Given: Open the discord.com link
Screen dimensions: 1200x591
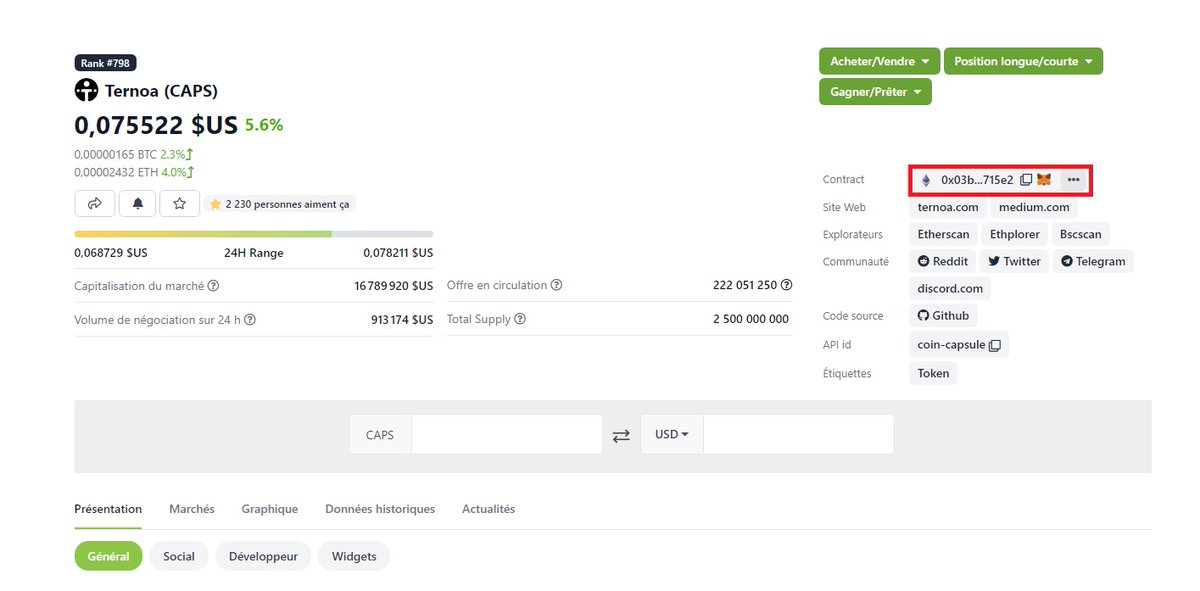Looking at the screenshot, I should (x=950, y=288).
